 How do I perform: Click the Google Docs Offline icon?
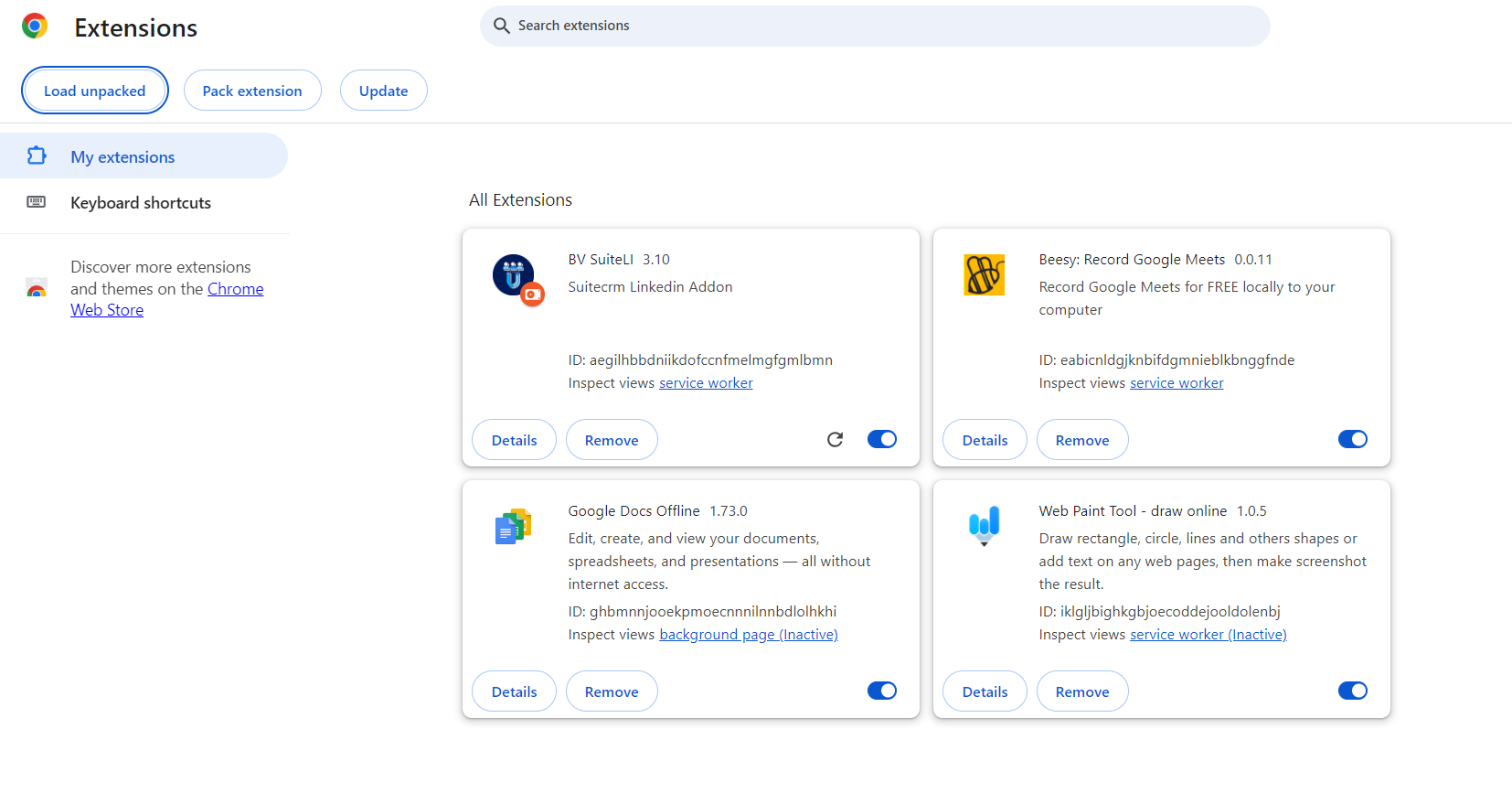[x=514, y=526]
